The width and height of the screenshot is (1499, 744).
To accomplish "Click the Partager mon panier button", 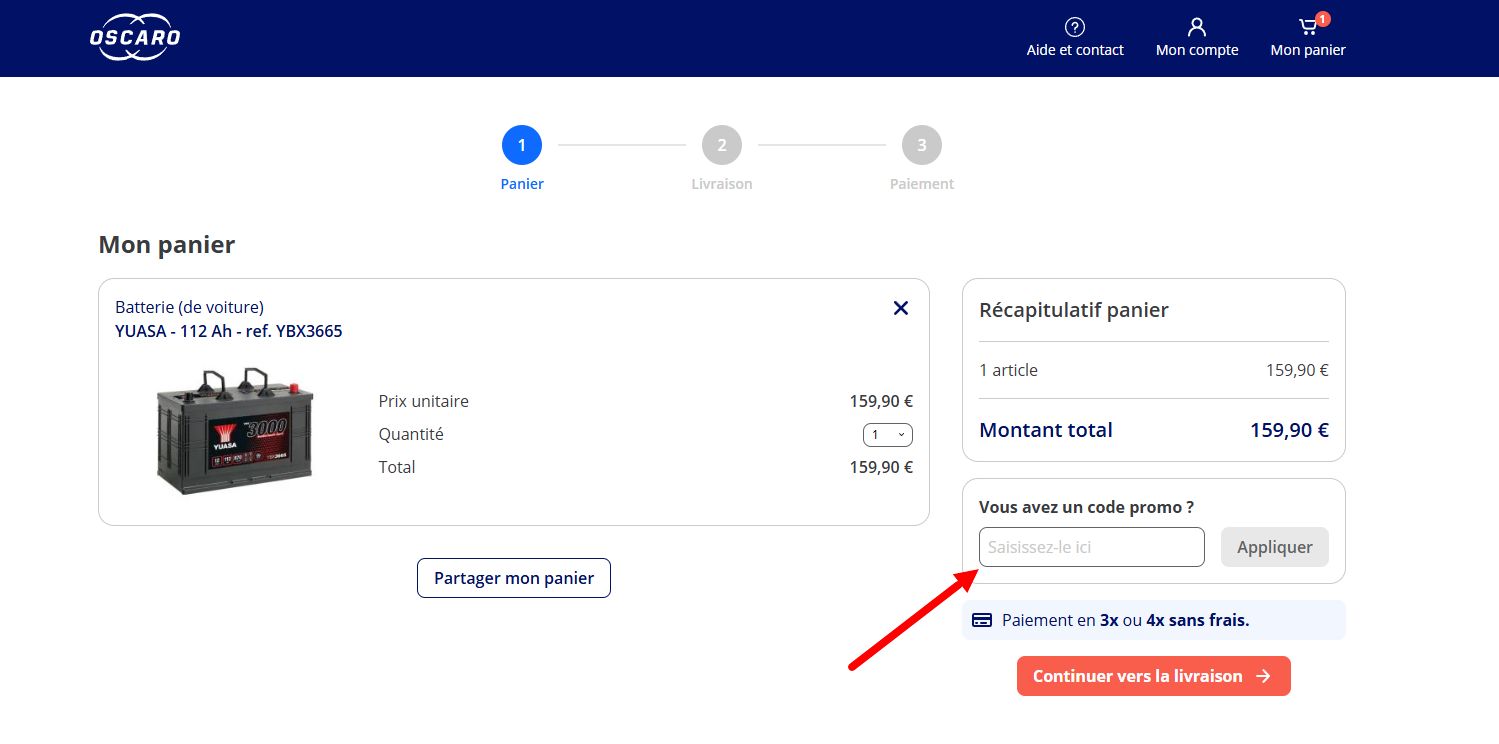I will coord(514,578).
